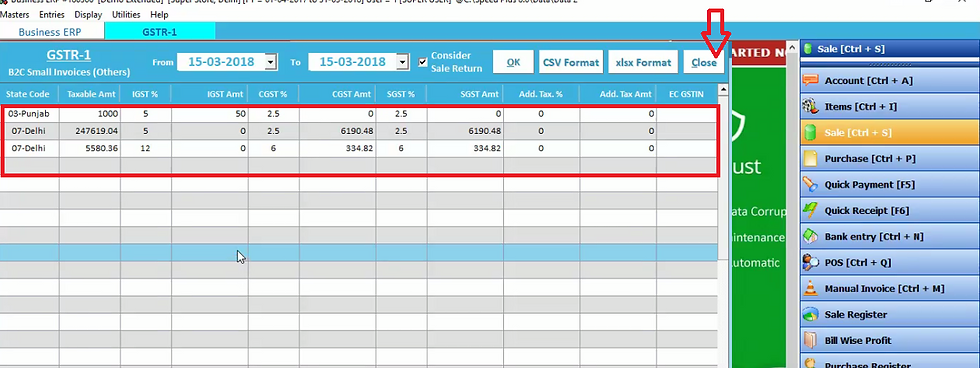Open Items [Ctrl + I] button

click(x=889, y=107)
